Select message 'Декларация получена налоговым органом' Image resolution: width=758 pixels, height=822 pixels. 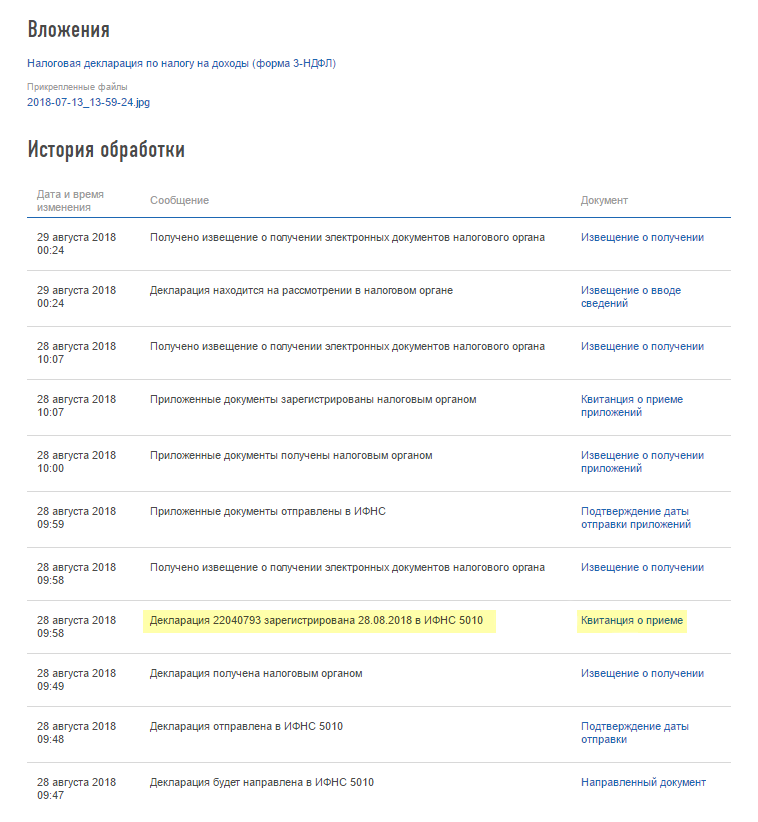tap(256, 674)
